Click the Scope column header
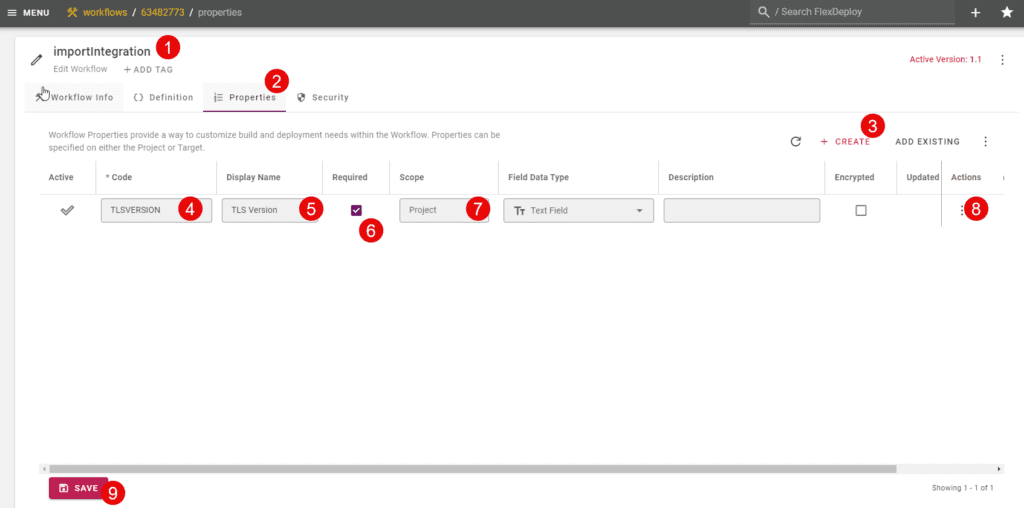This screenshot has width=1024, height=508. point(444,178)
